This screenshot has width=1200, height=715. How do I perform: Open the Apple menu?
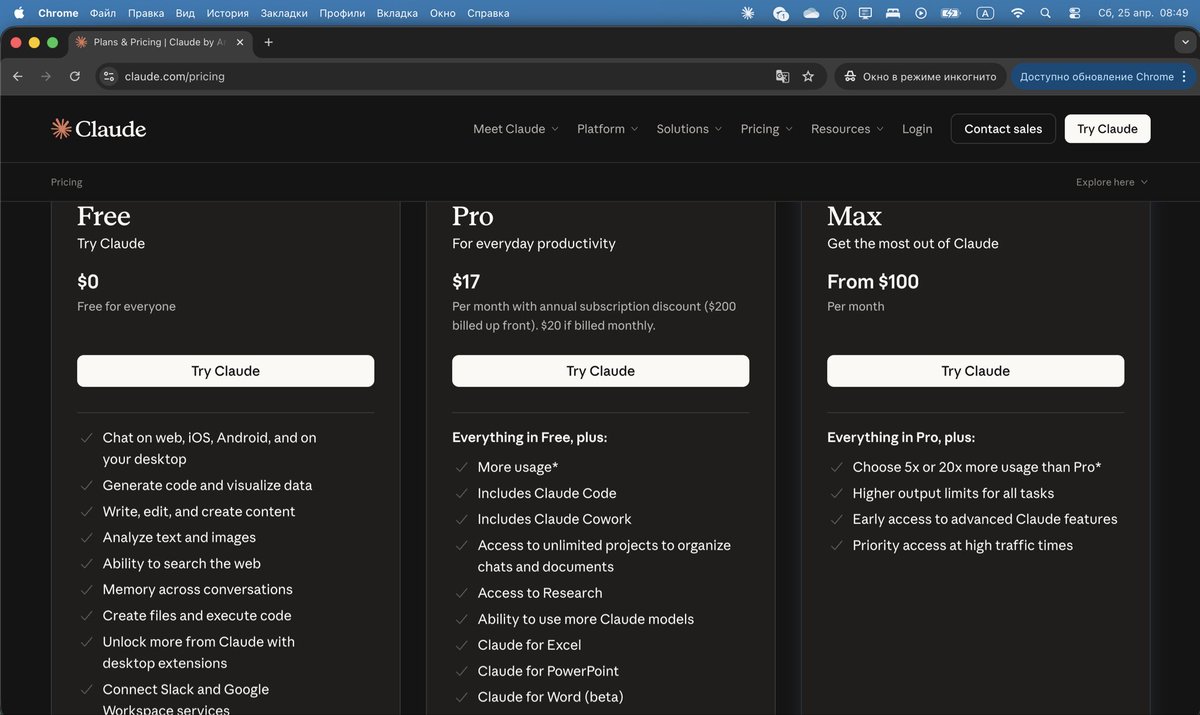(18, 13)
